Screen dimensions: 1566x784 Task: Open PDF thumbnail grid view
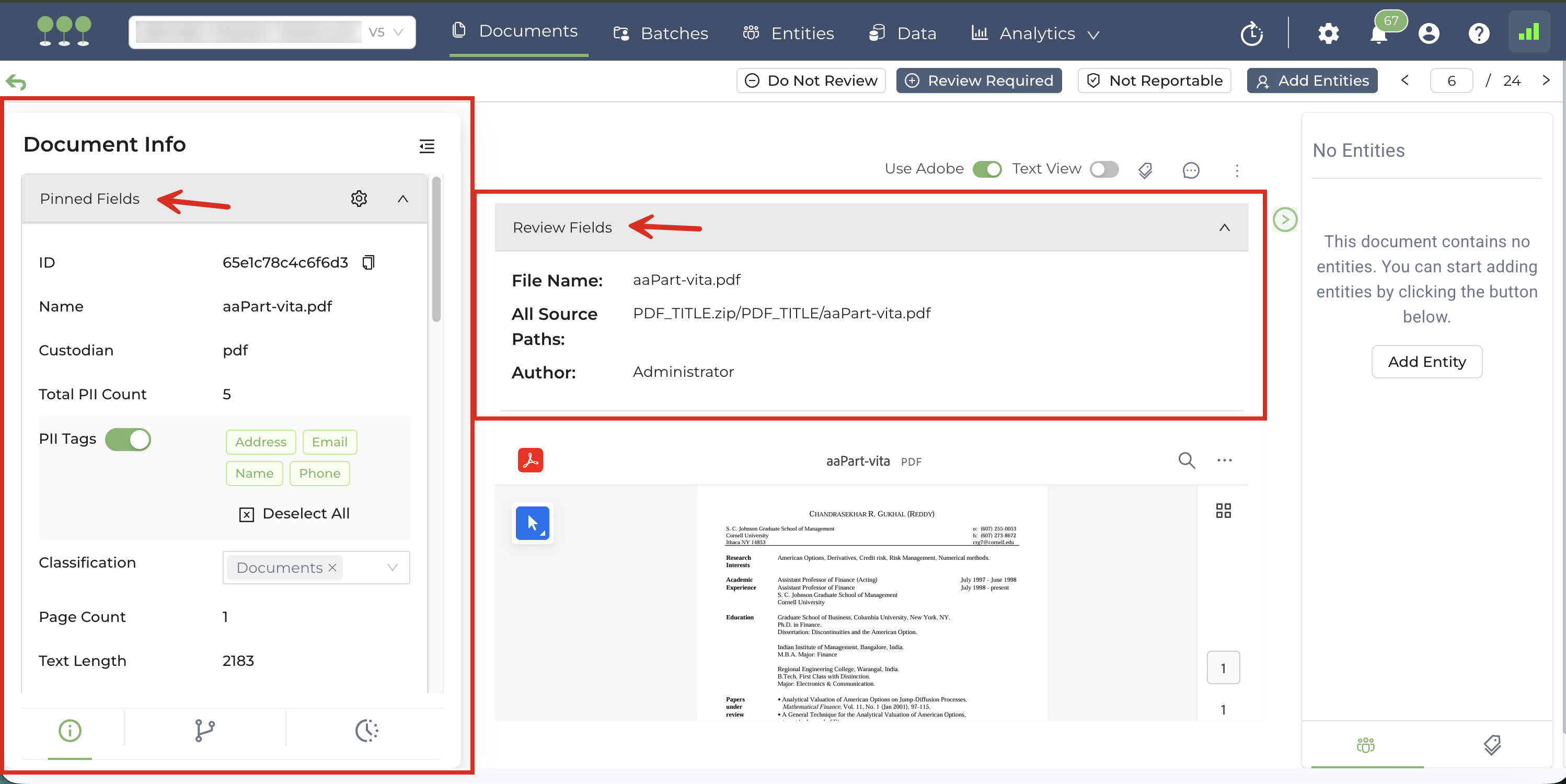tap(1223, 511)
